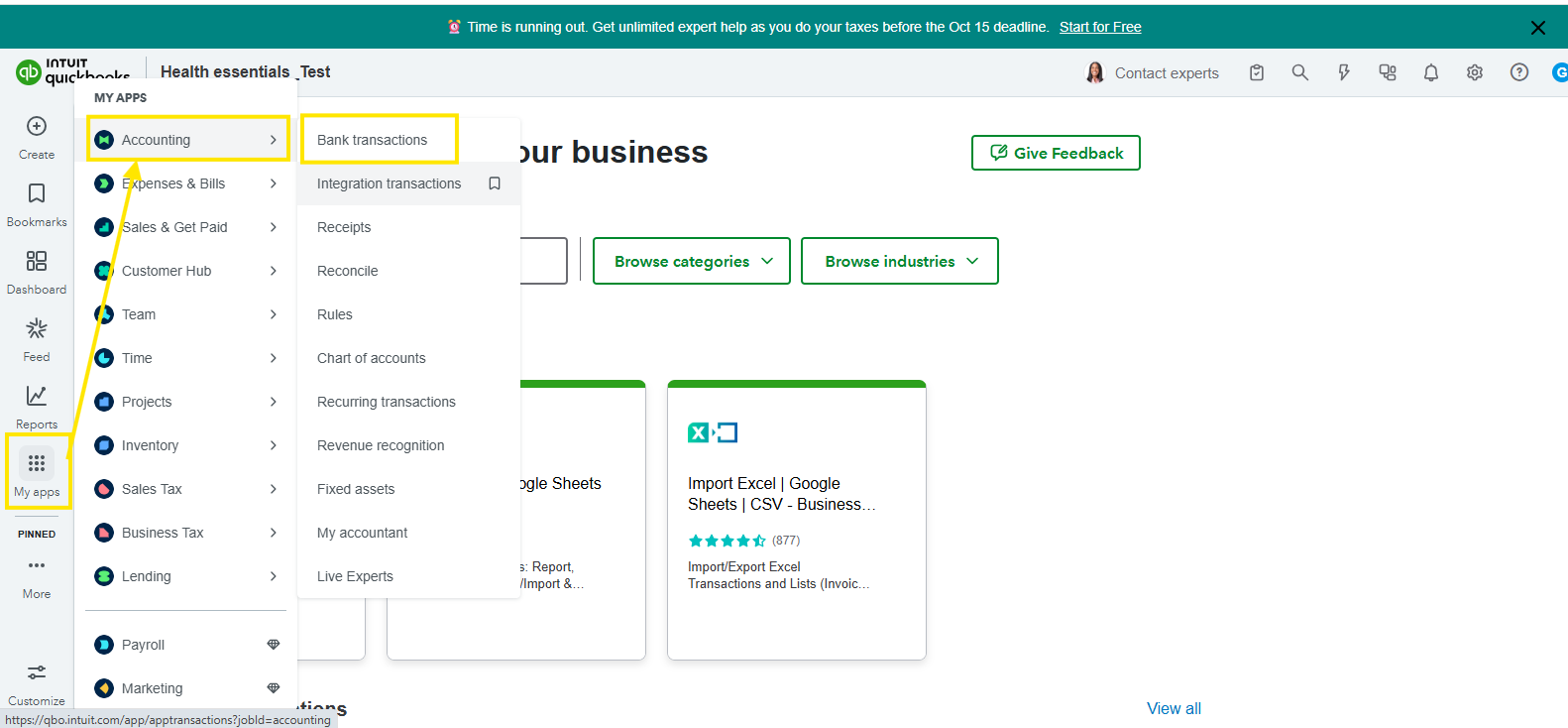Open Bookmarks from the left sidebar
1568x728 pixels.
(37, 204)
